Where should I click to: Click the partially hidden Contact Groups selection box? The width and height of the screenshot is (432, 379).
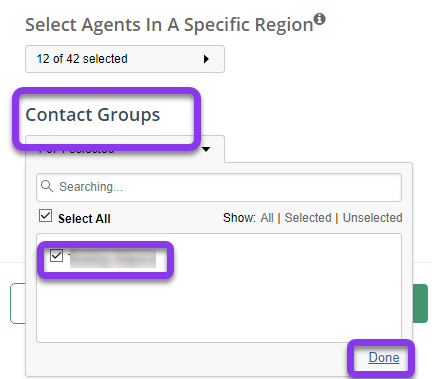point(125,149)
